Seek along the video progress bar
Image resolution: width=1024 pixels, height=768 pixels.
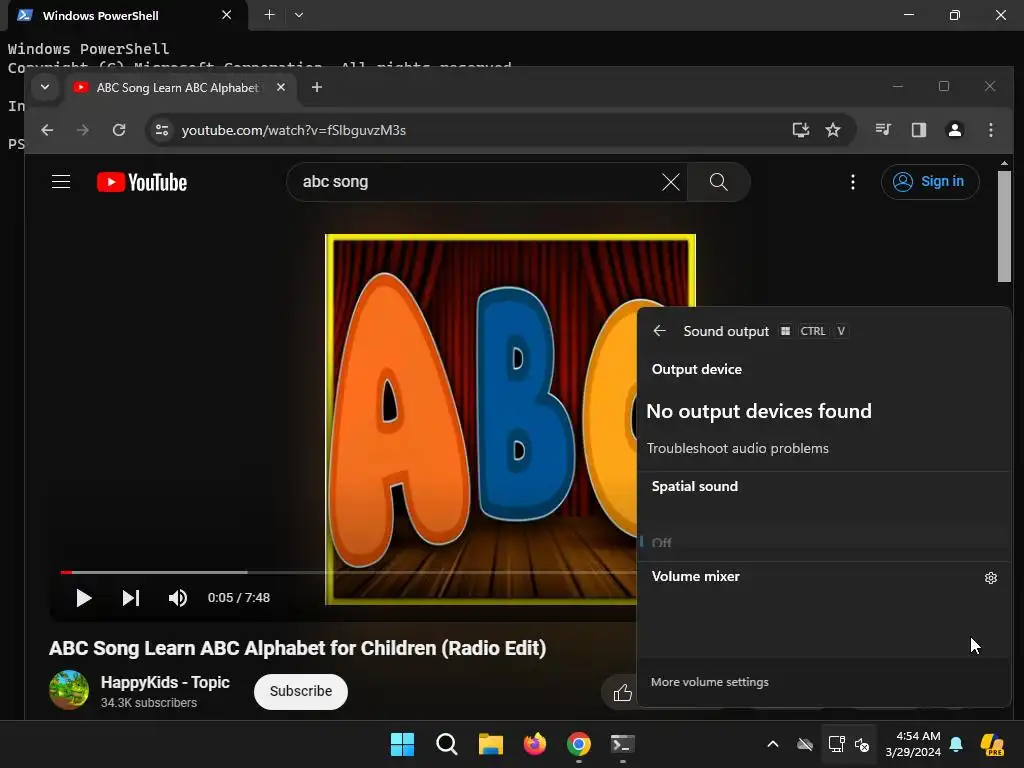348,572
